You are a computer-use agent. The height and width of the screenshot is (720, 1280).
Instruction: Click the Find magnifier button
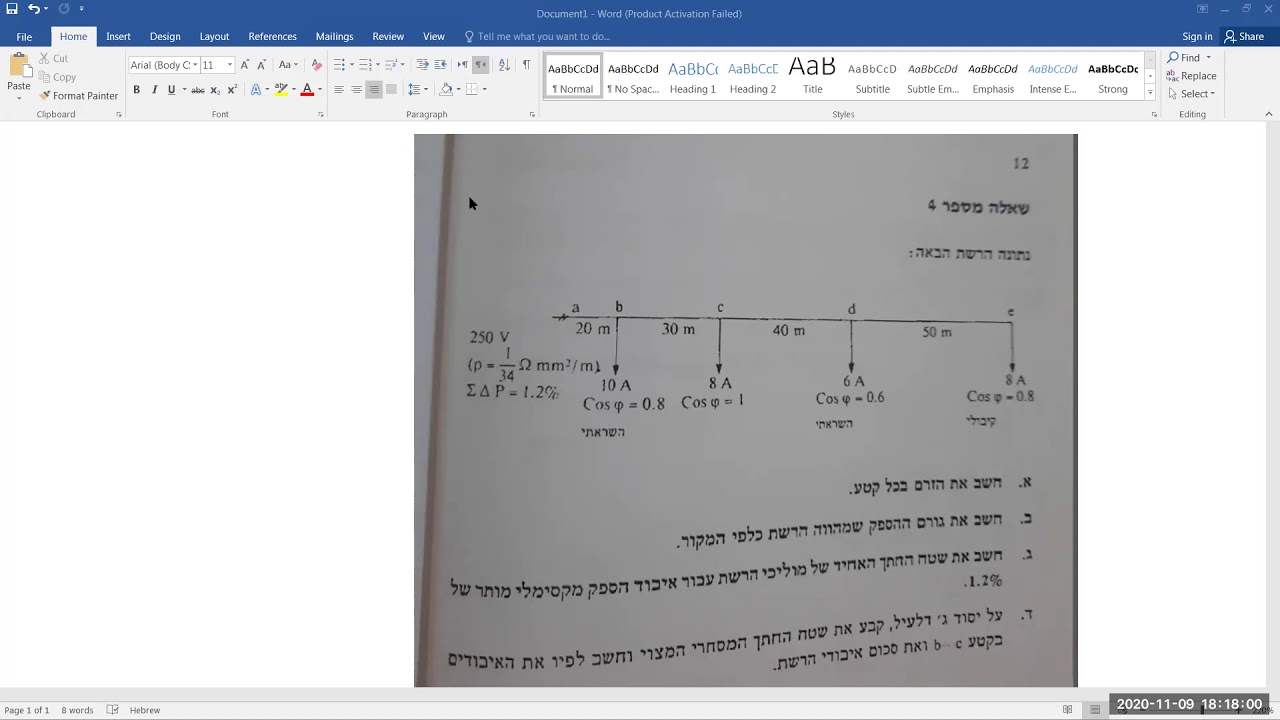click(1188, 58)
